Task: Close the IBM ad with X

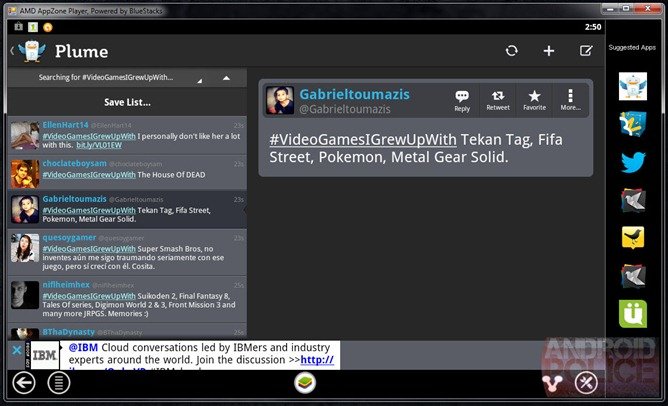Action: (17, 350)
